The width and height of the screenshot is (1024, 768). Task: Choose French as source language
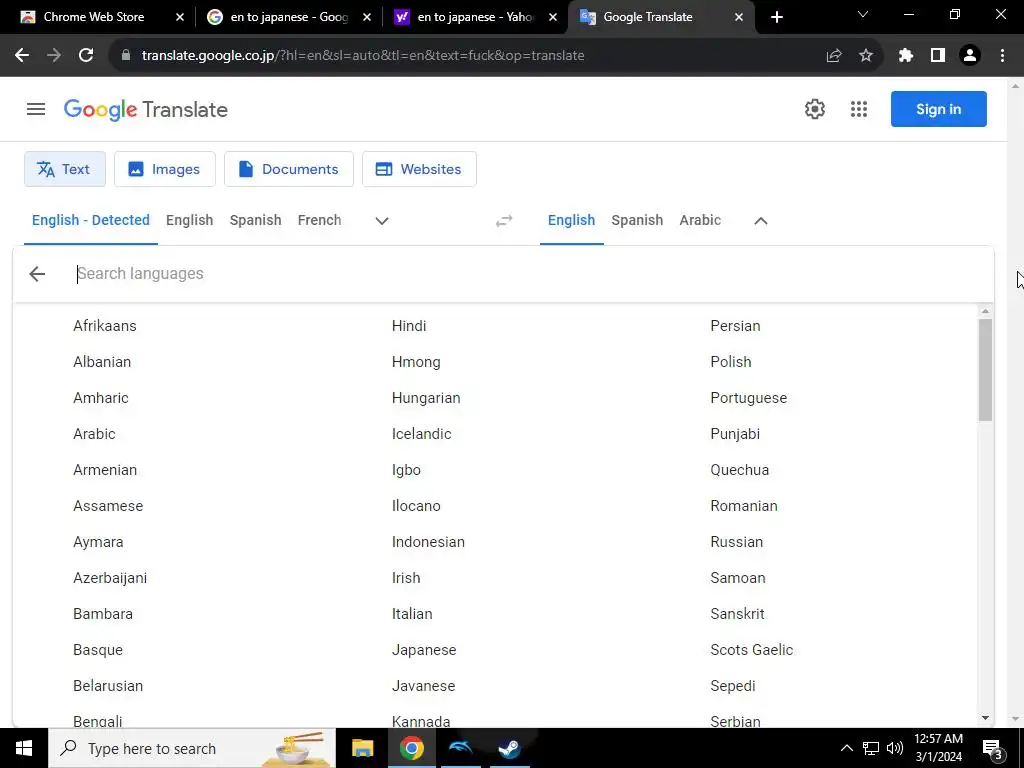pyautogui.click(x=319, y=220)
